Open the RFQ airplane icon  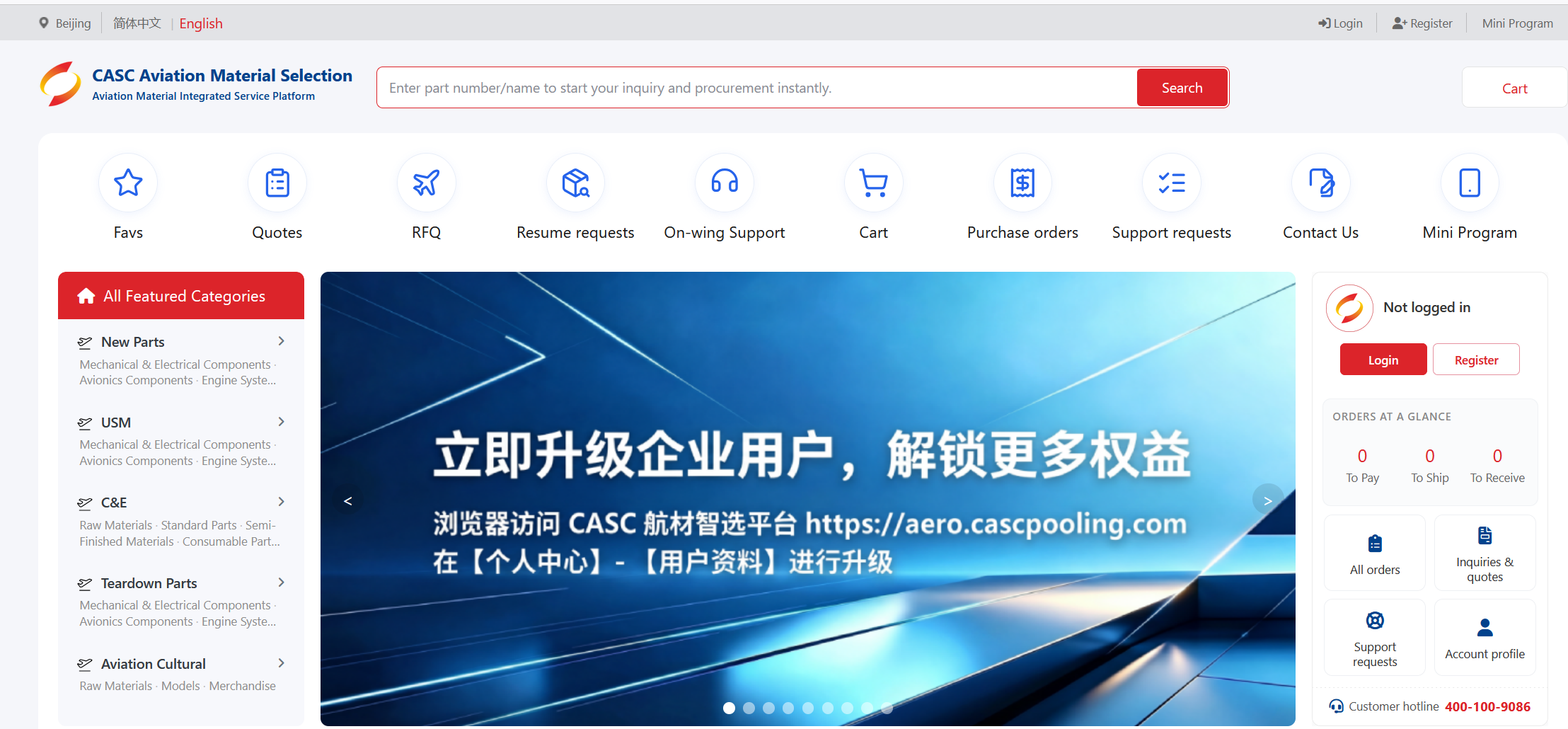pos(427,183)
